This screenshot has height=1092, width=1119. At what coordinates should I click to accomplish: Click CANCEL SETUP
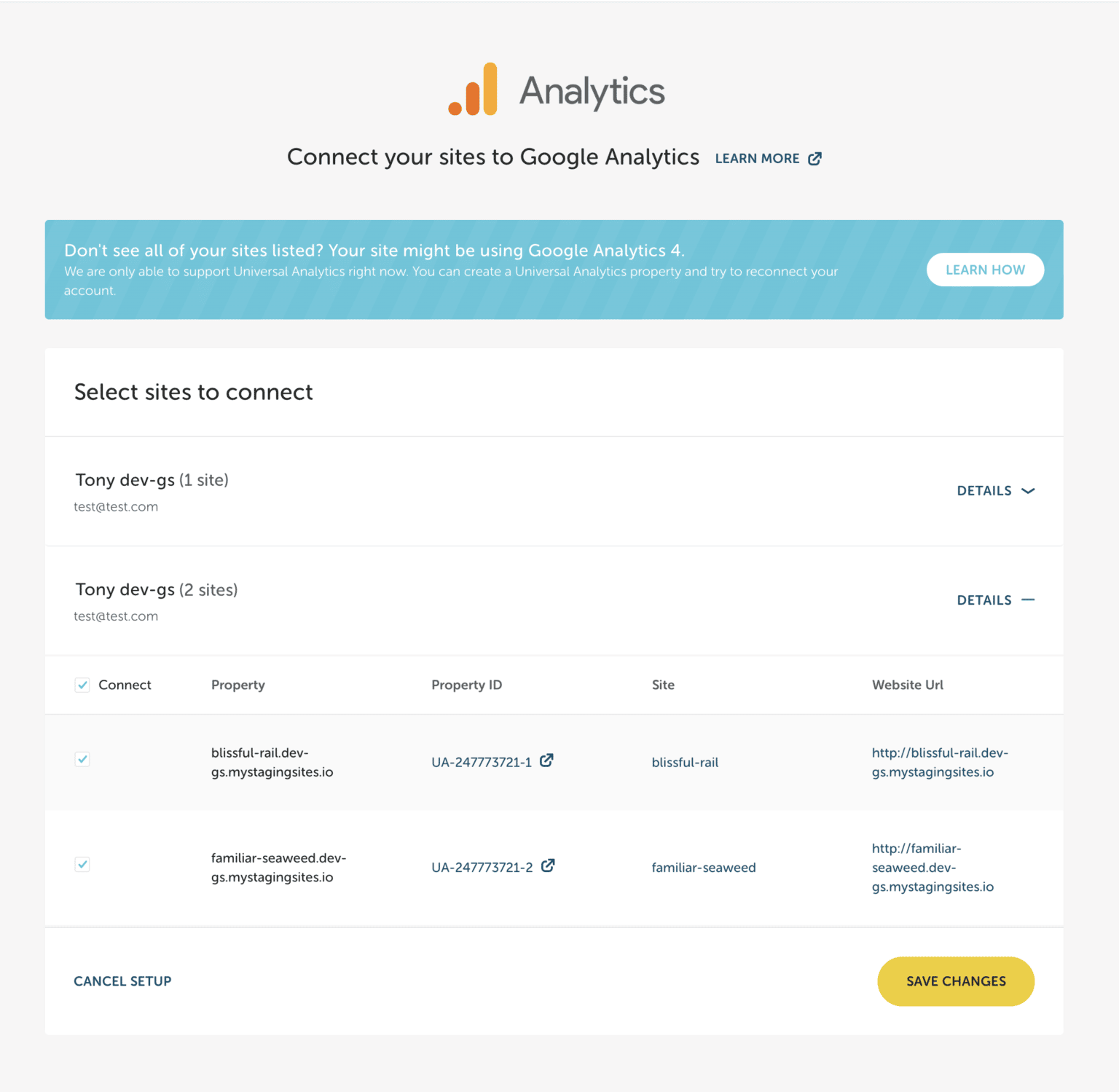click(x=122, y=981)
